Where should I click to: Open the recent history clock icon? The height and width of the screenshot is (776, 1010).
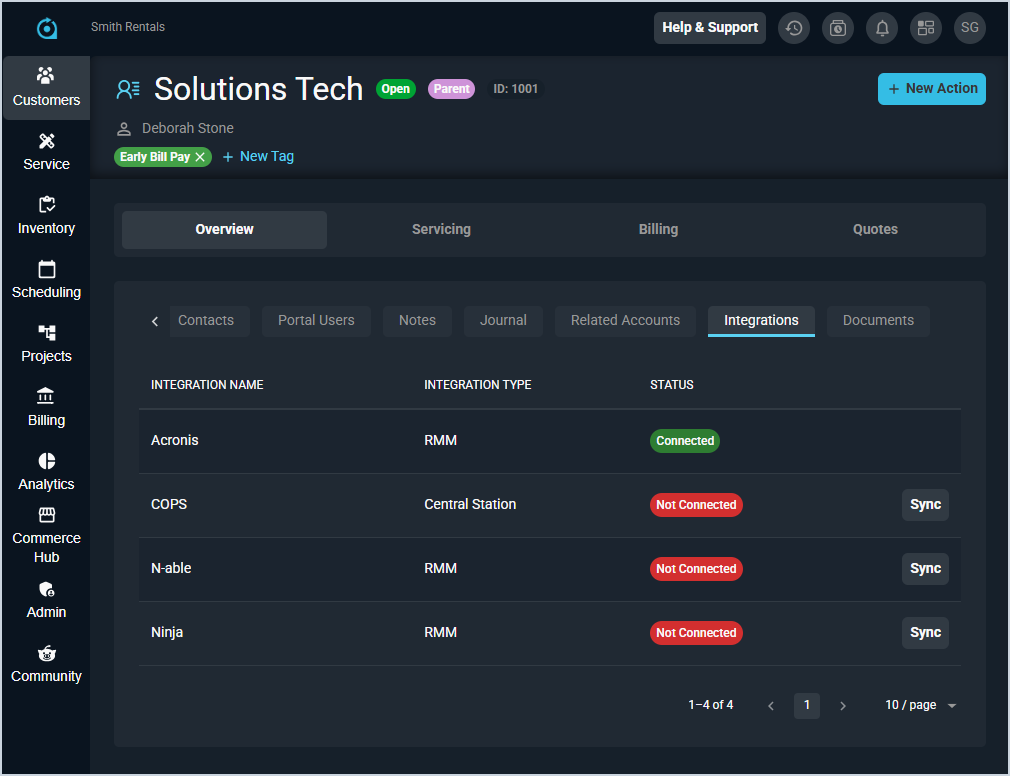794,28
